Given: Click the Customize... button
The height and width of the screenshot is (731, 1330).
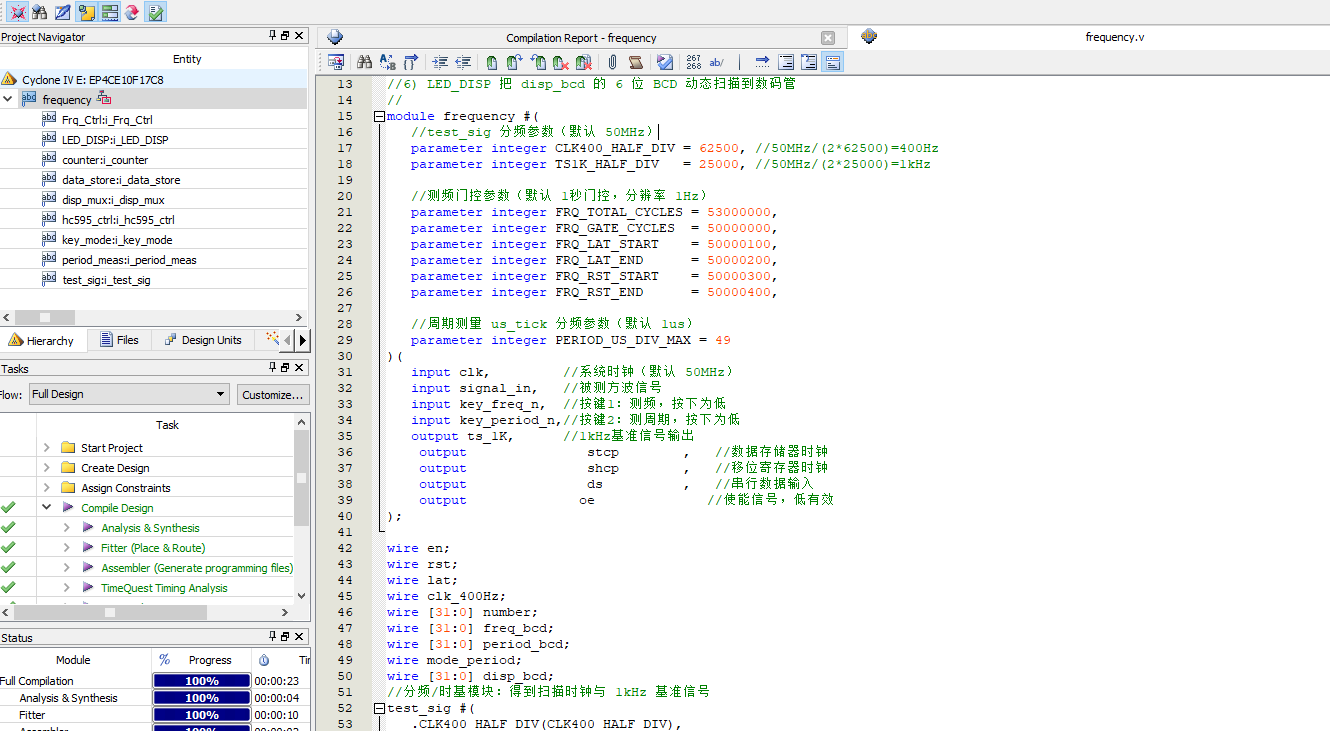Looking at the screenshot, I should click(x=272, y=395).
